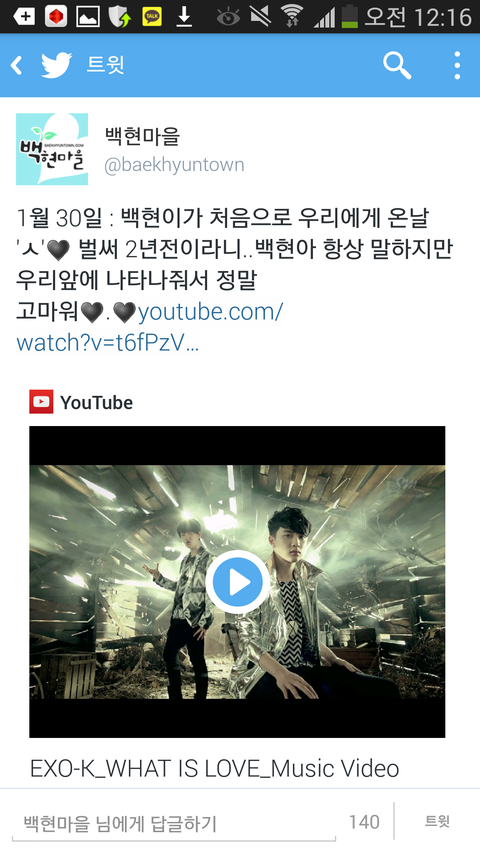This screenshot has height=853, width=480.
Task: Open the three-dot overflow menu
Action: pyautogui.click(x=457, y=65)
